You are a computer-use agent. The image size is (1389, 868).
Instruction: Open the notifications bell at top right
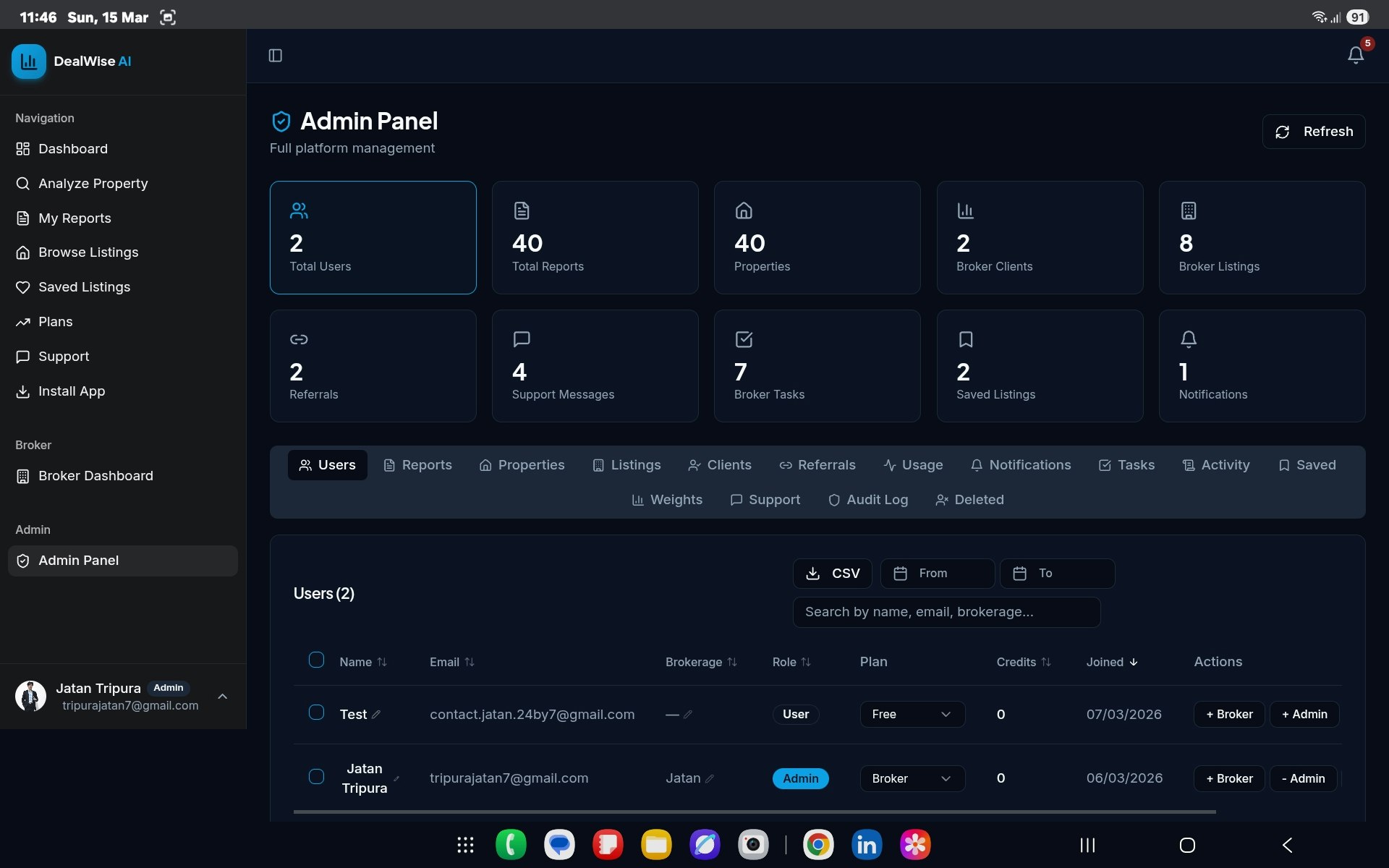tap(1354, 55)
